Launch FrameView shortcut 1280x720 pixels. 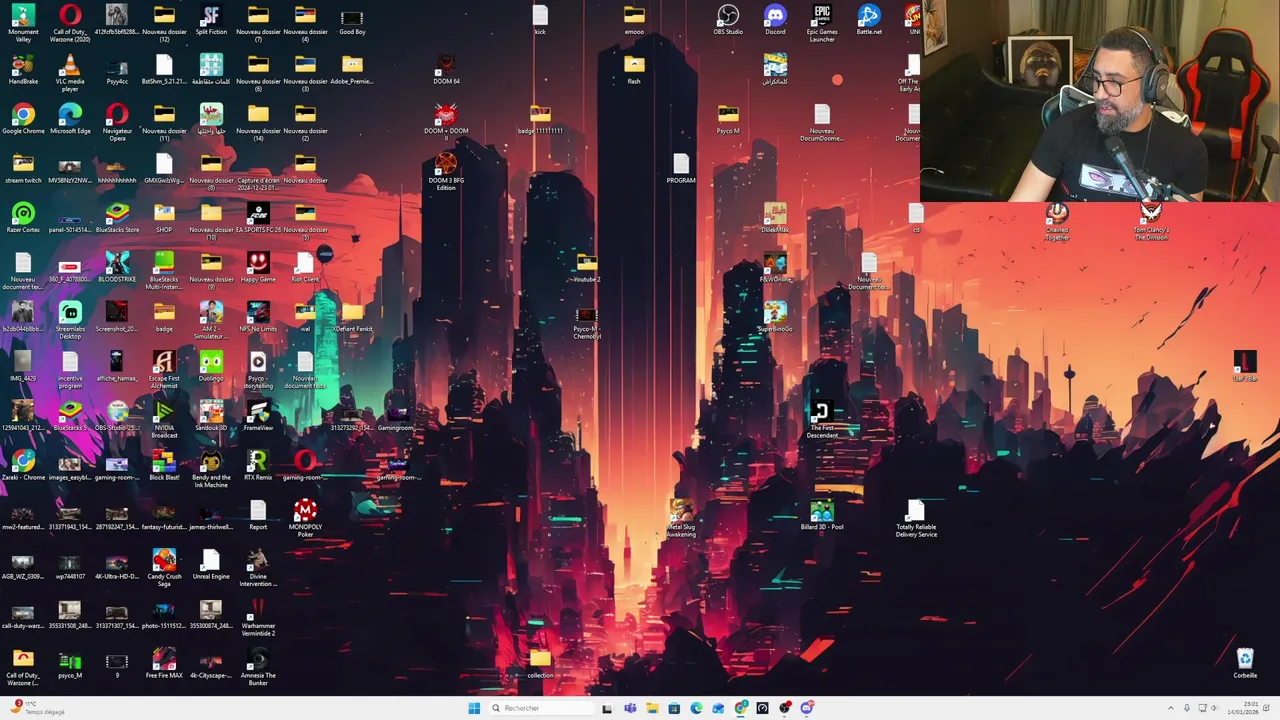(x=258, y=416)
